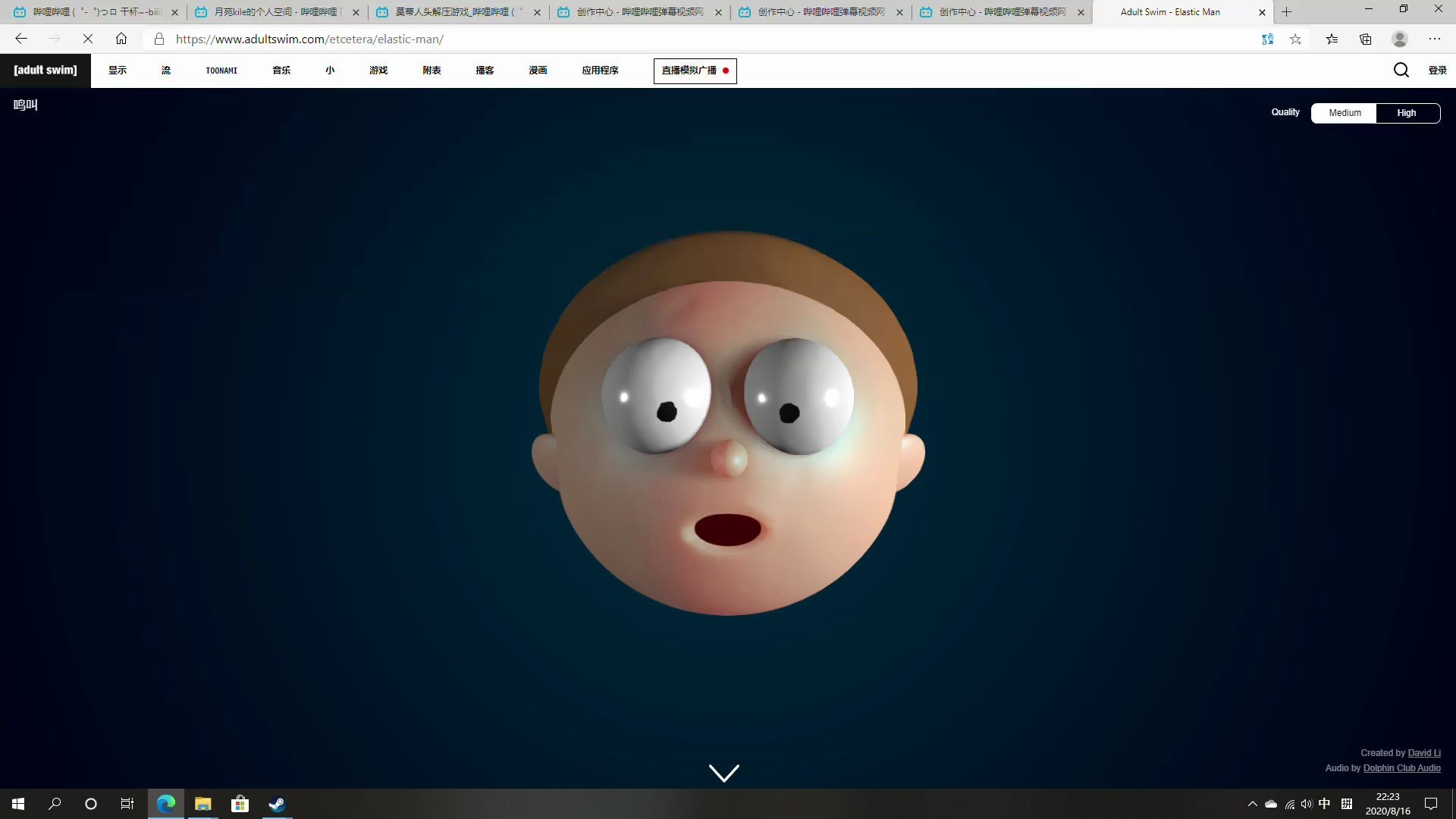Open the network tray icon
1456x819 pixels.
[1289, 804]
